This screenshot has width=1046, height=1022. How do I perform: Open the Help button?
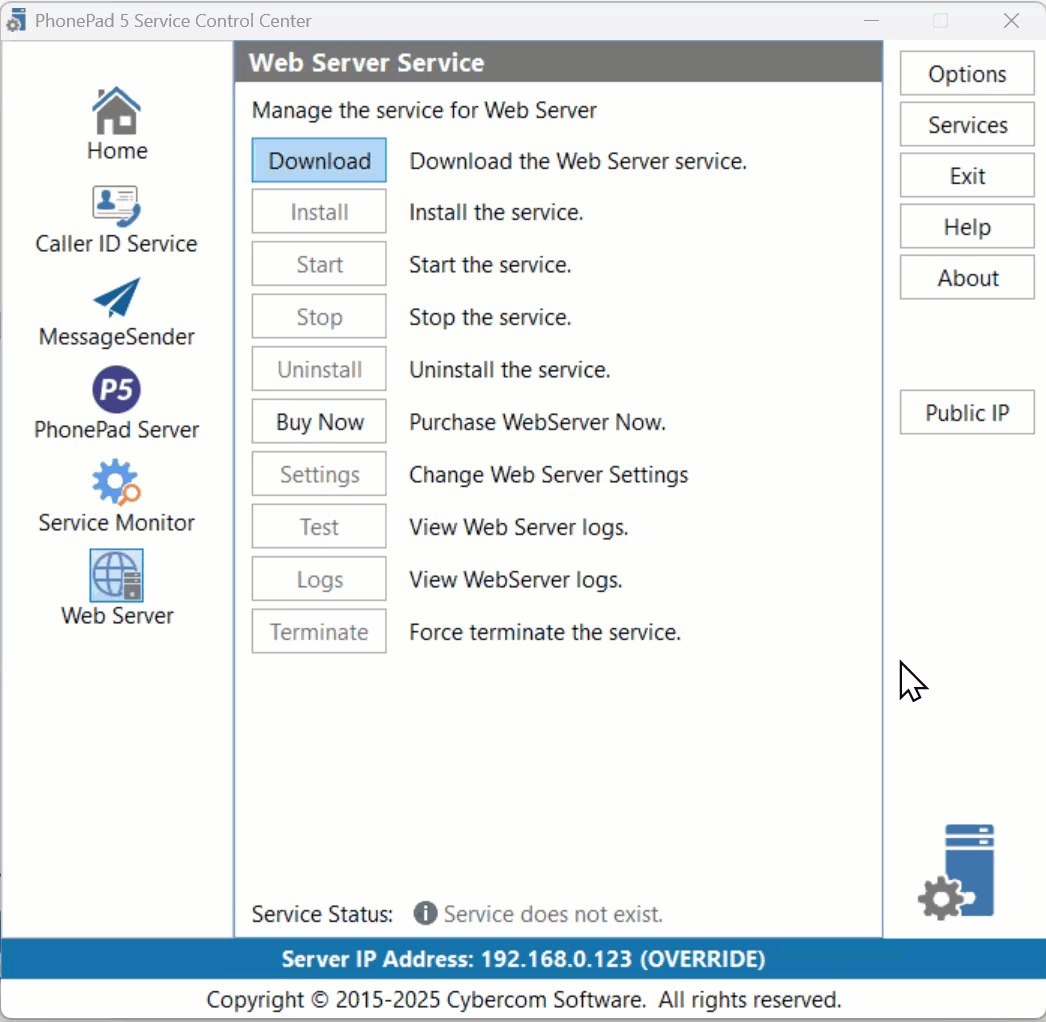[967, 226]
